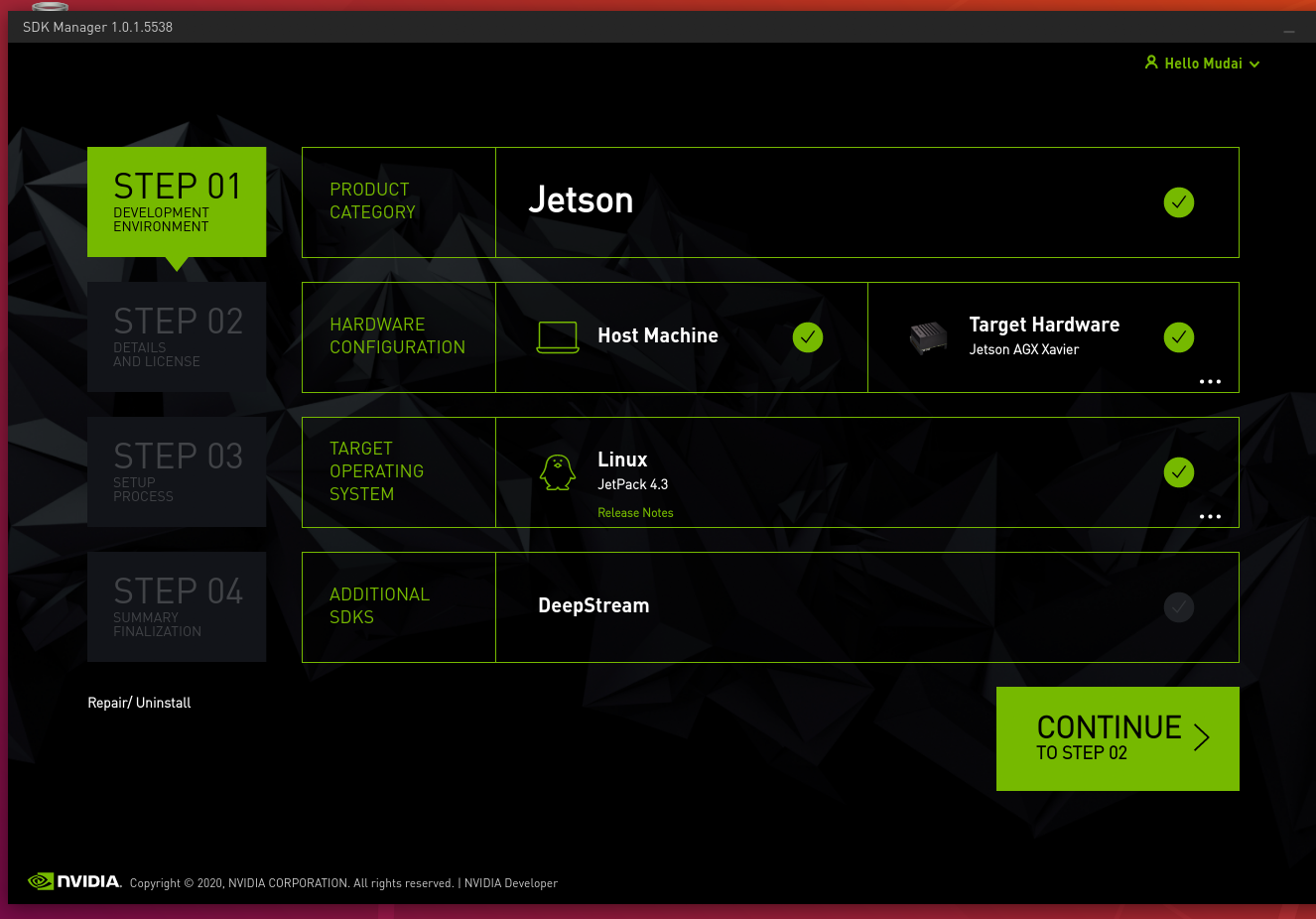
Task: Click the Host Machine laptop icon
Action: pos(558,337)
